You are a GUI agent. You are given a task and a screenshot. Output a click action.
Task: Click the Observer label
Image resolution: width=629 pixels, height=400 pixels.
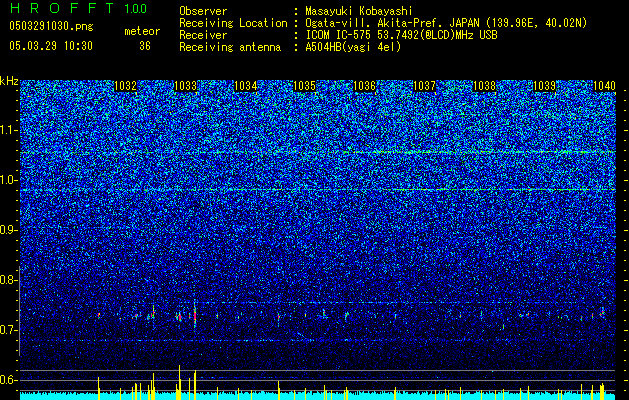tap(203, 11)
